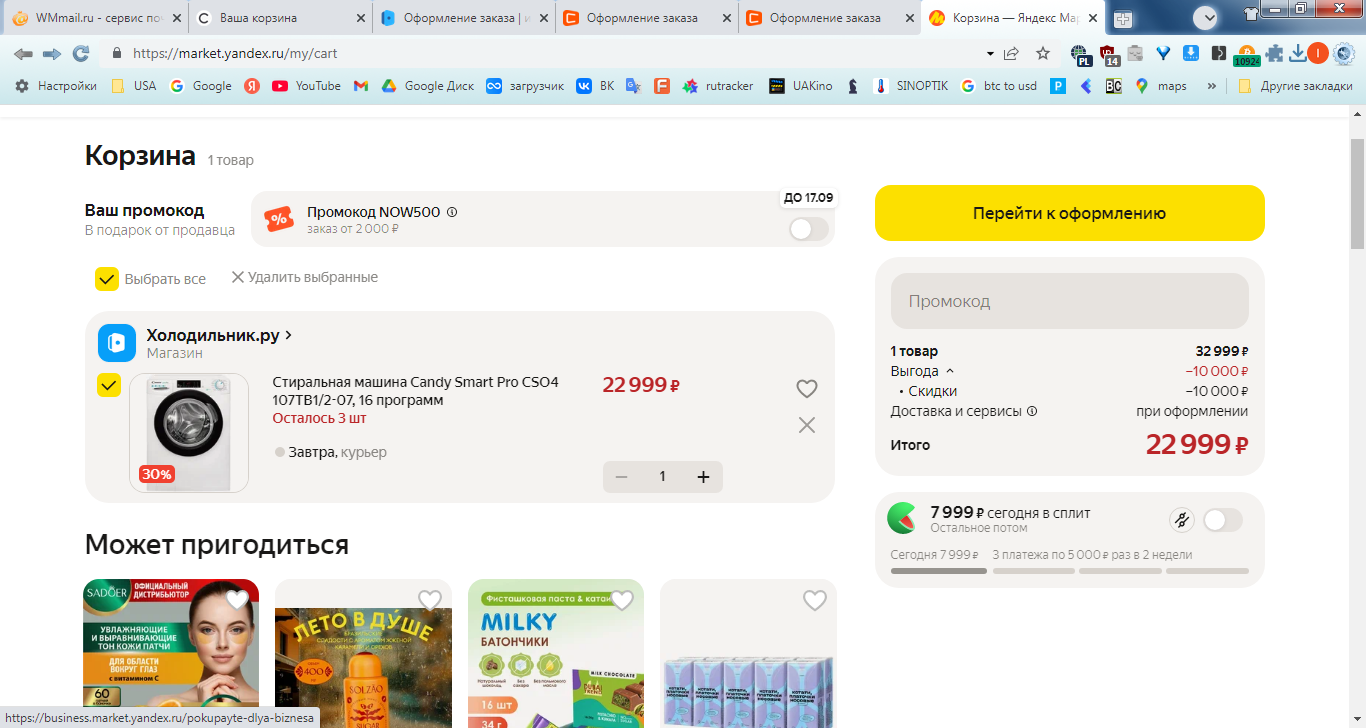Screen dimensions: 1366x728
Task: Open the Gmail bookmark icon
Action: click(x=361, y=86)
